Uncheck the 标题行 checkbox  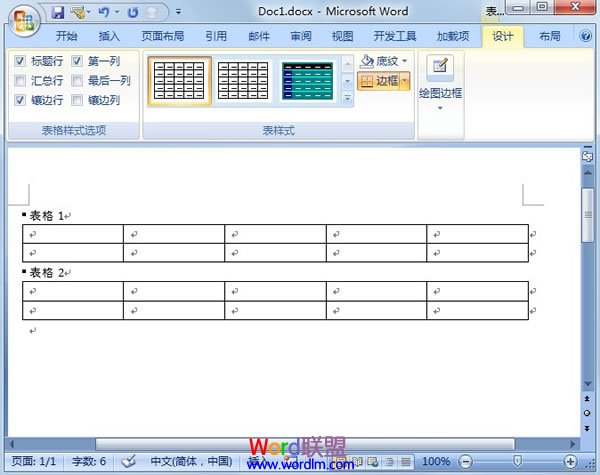20,61
